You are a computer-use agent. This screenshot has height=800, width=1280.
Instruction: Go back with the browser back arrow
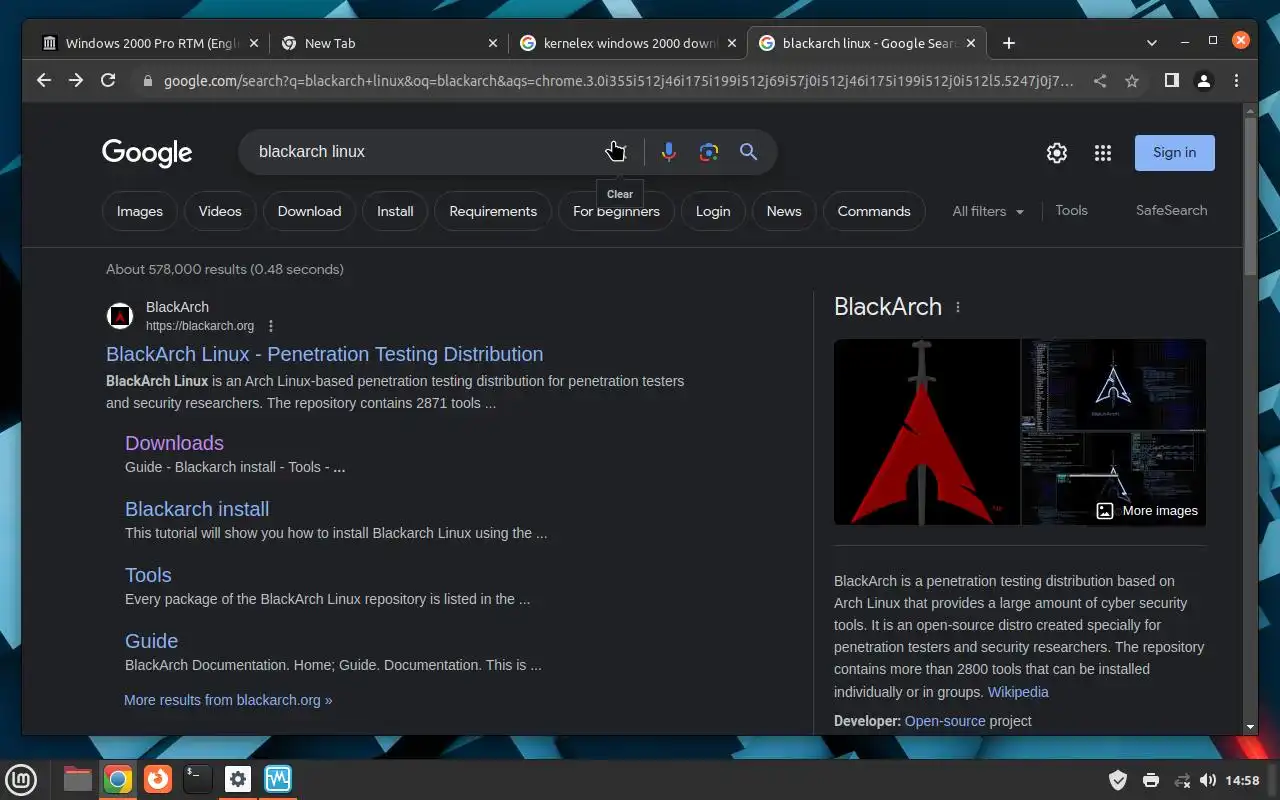44,81
